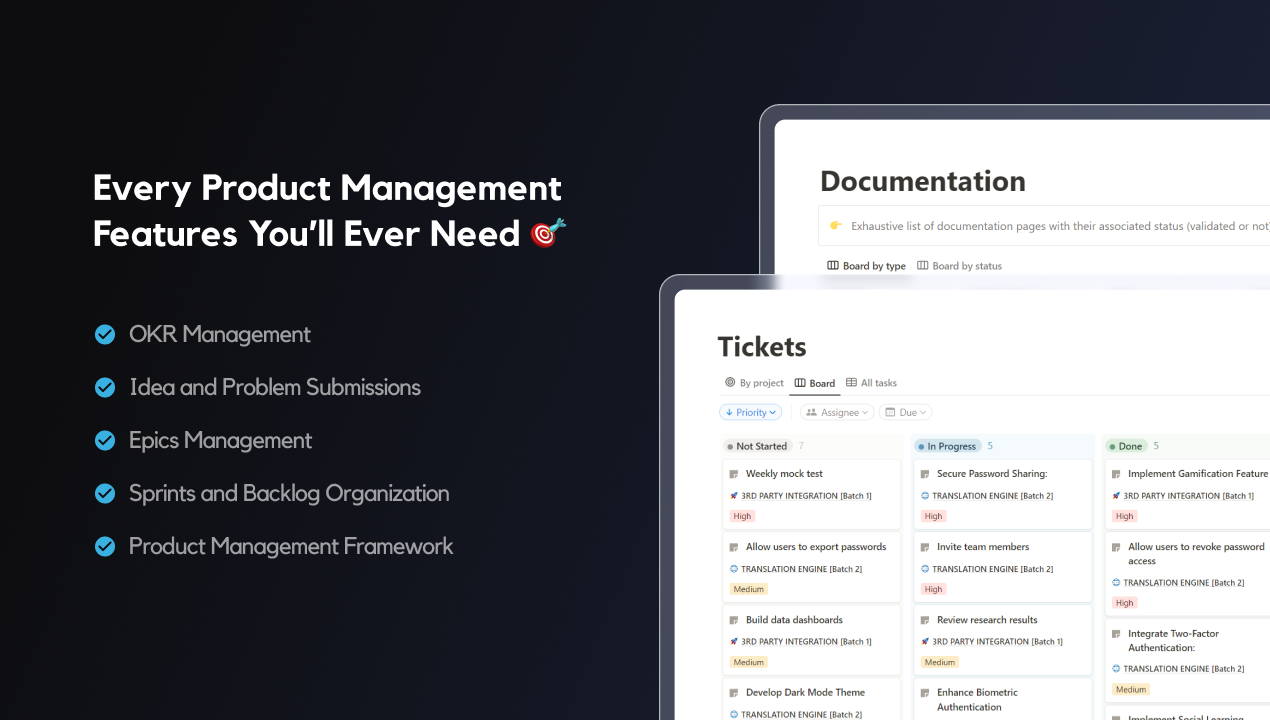Click checkmark next to Sprints and Backlog Organization
The height and width of the screenshot is (720, 1270).
click(105, 493)
